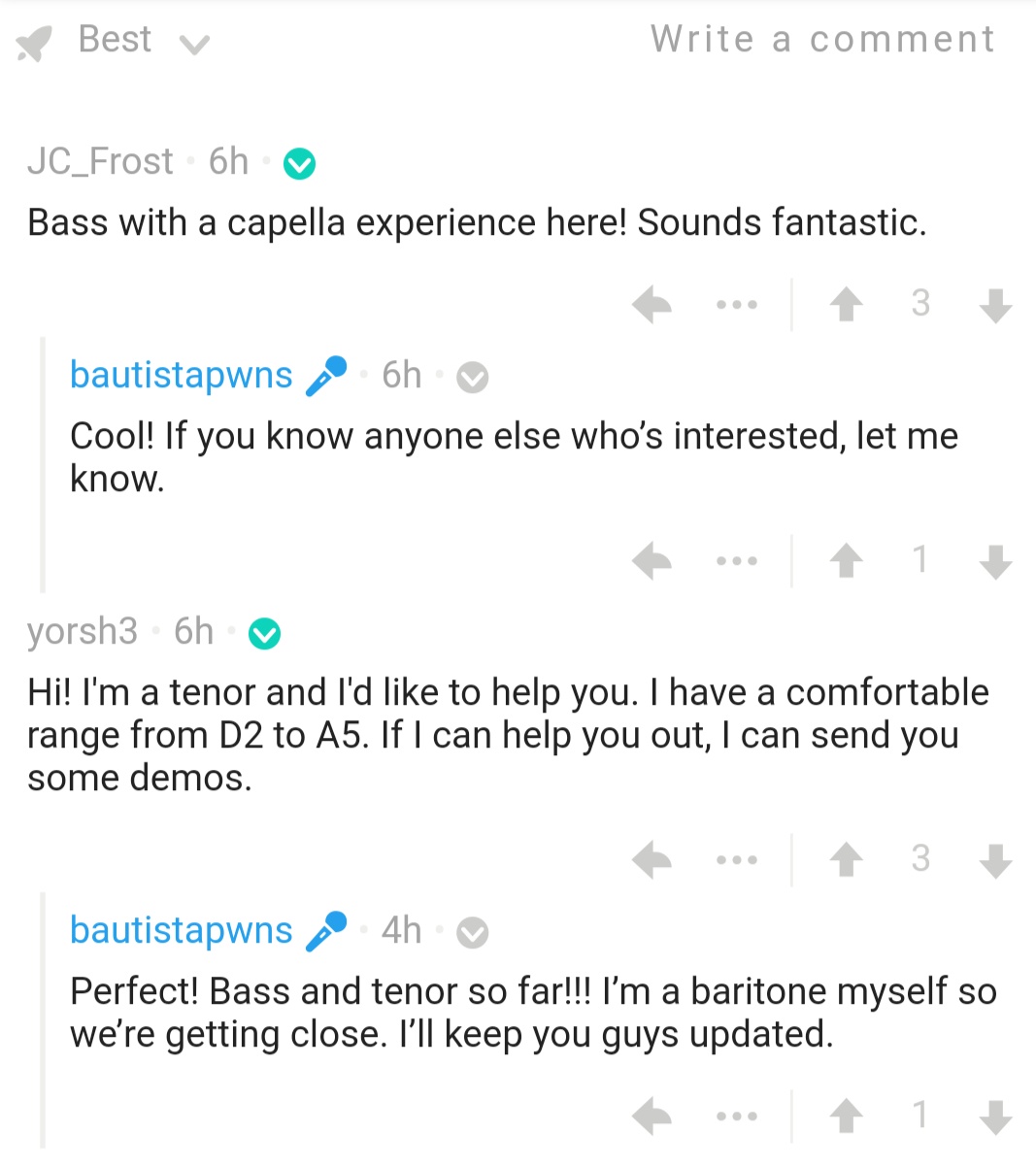Click the Write a comment field
The image size is (1036, 1167).
(822, 39)
